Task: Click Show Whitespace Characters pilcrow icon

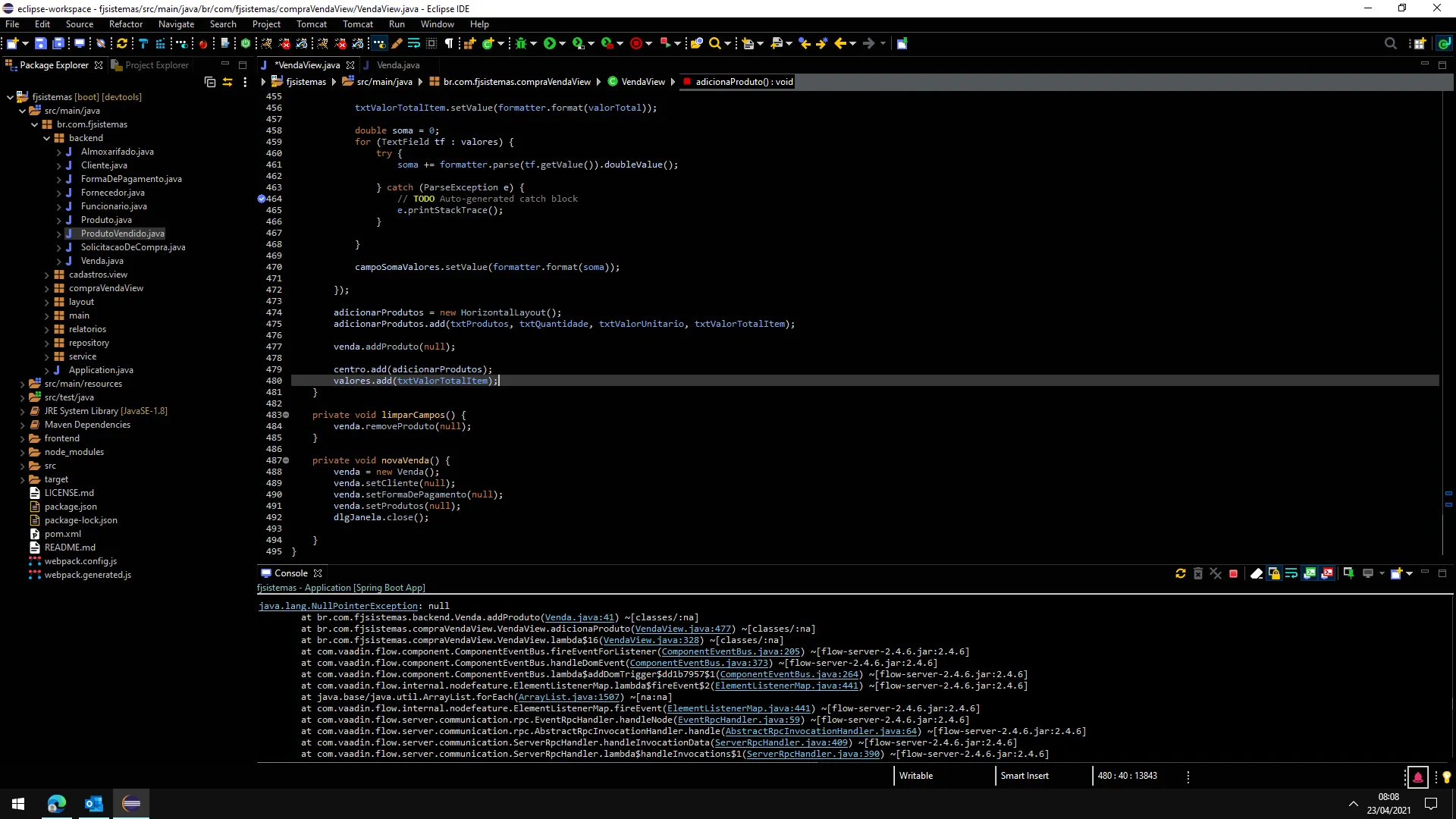Action: point(449,43)
